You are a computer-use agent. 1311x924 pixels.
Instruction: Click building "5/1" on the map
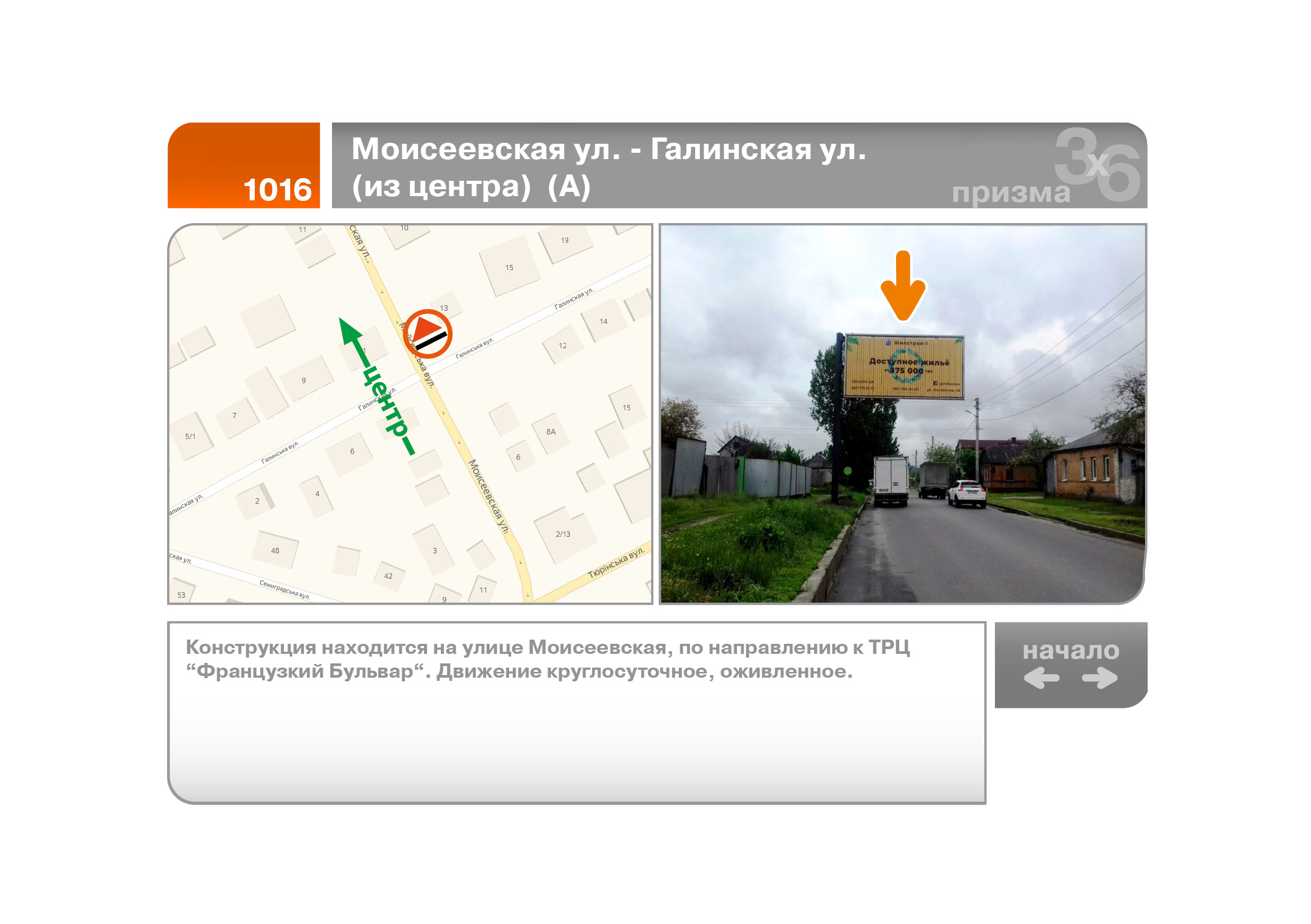click(190, 436)
